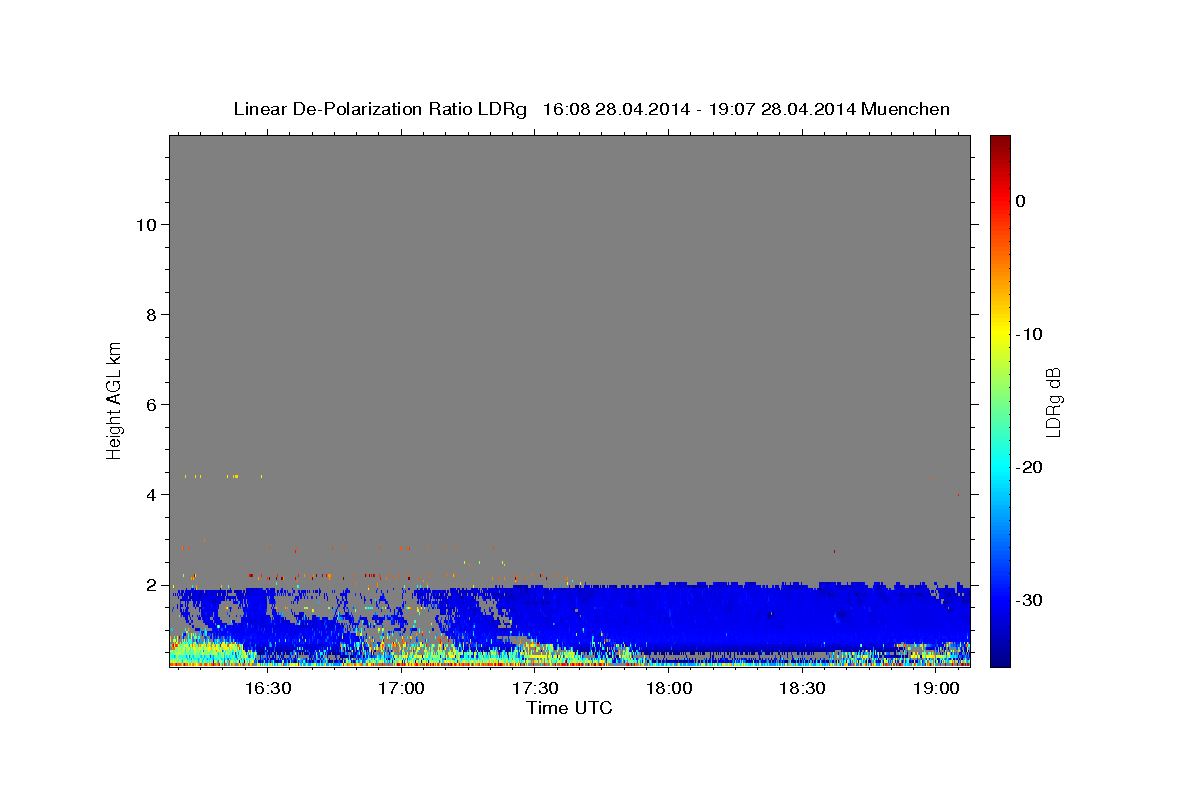The image size is (1200, 800).
Task: Click the 18:30 time tick label
Action: tap(802, 688)
